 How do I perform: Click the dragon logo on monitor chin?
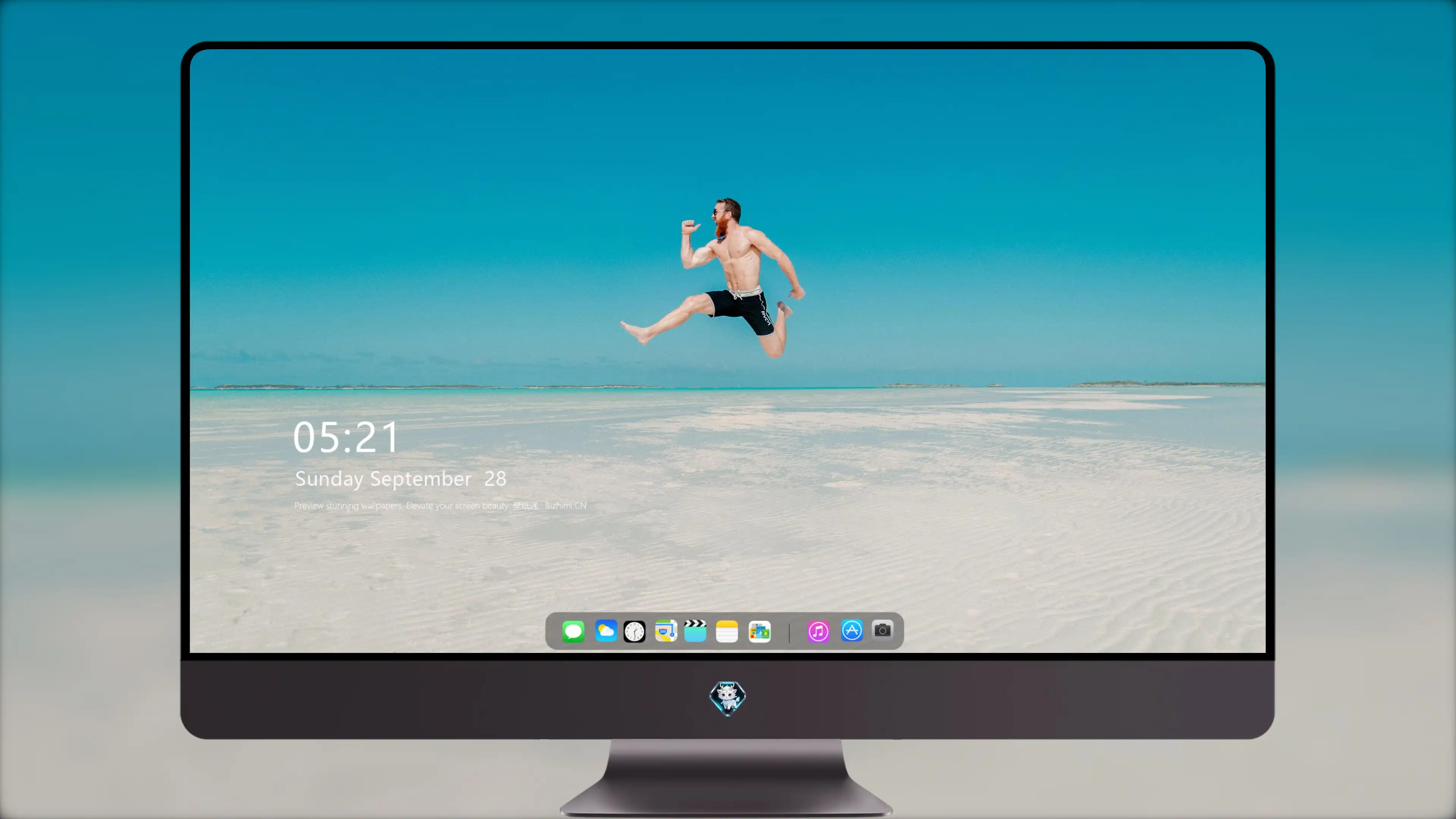coord(728,698)
